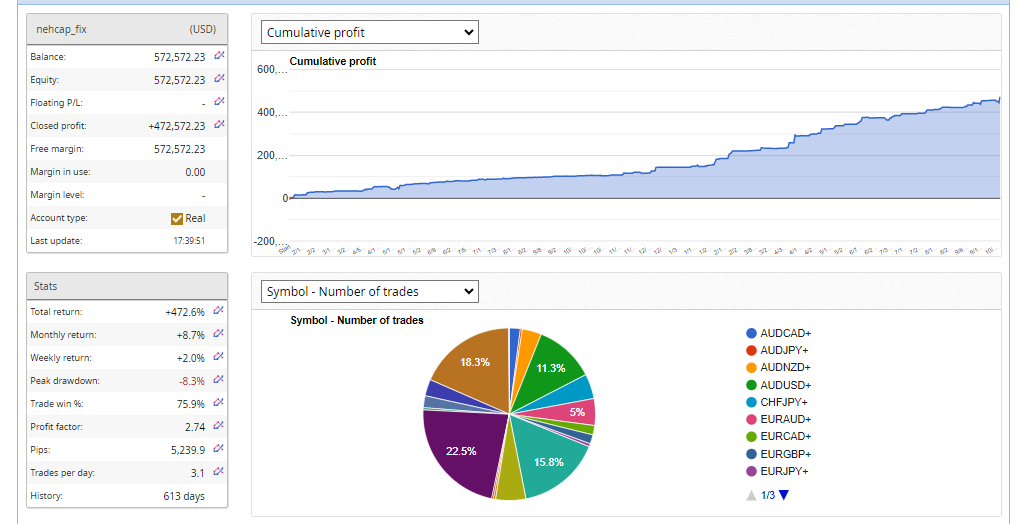Open Profit factor chart icon
Screen dimensions: 1035x524
(219, 426)
